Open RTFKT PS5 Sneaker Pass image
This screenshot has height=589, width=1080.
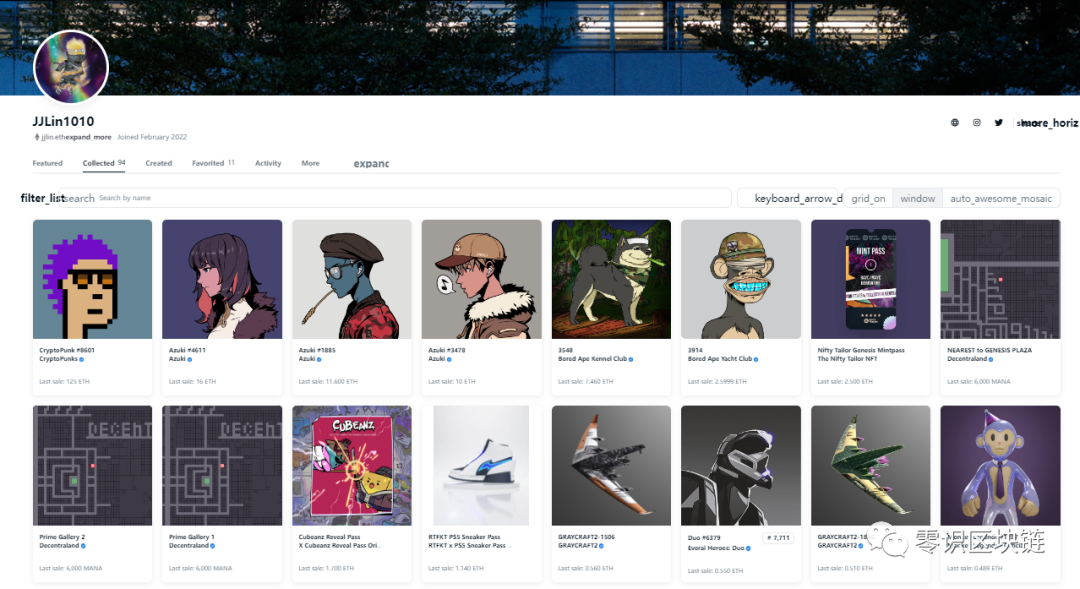[481, 466]
